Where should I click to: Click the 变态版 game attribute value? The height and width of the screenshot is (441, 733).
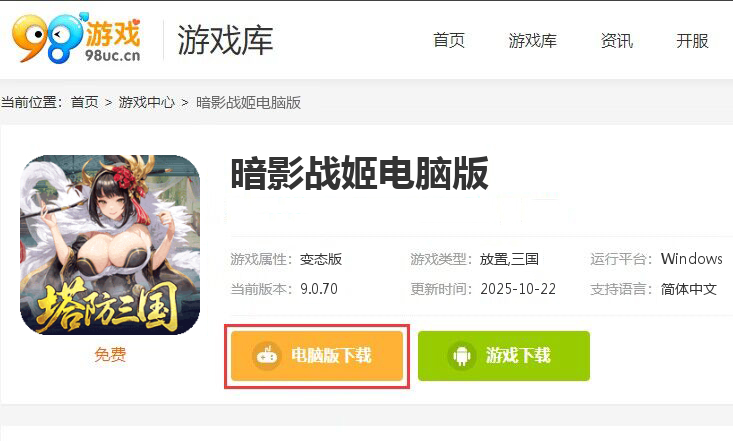[321, 259]
